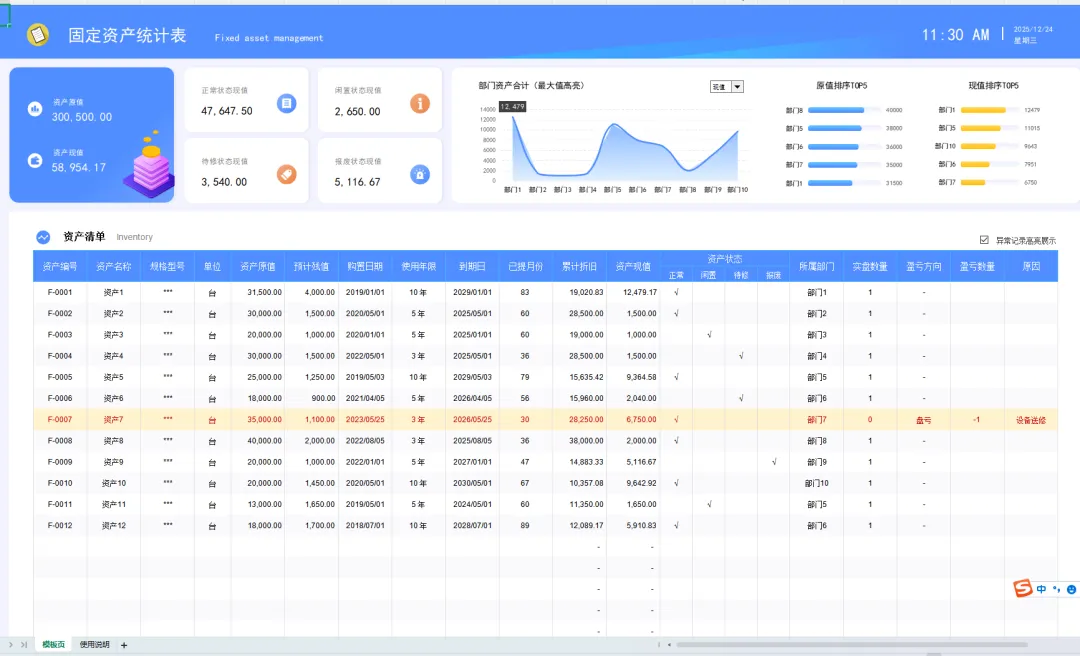Add a new sheet with plus button
1080x656 pixels.
point(124,645)
